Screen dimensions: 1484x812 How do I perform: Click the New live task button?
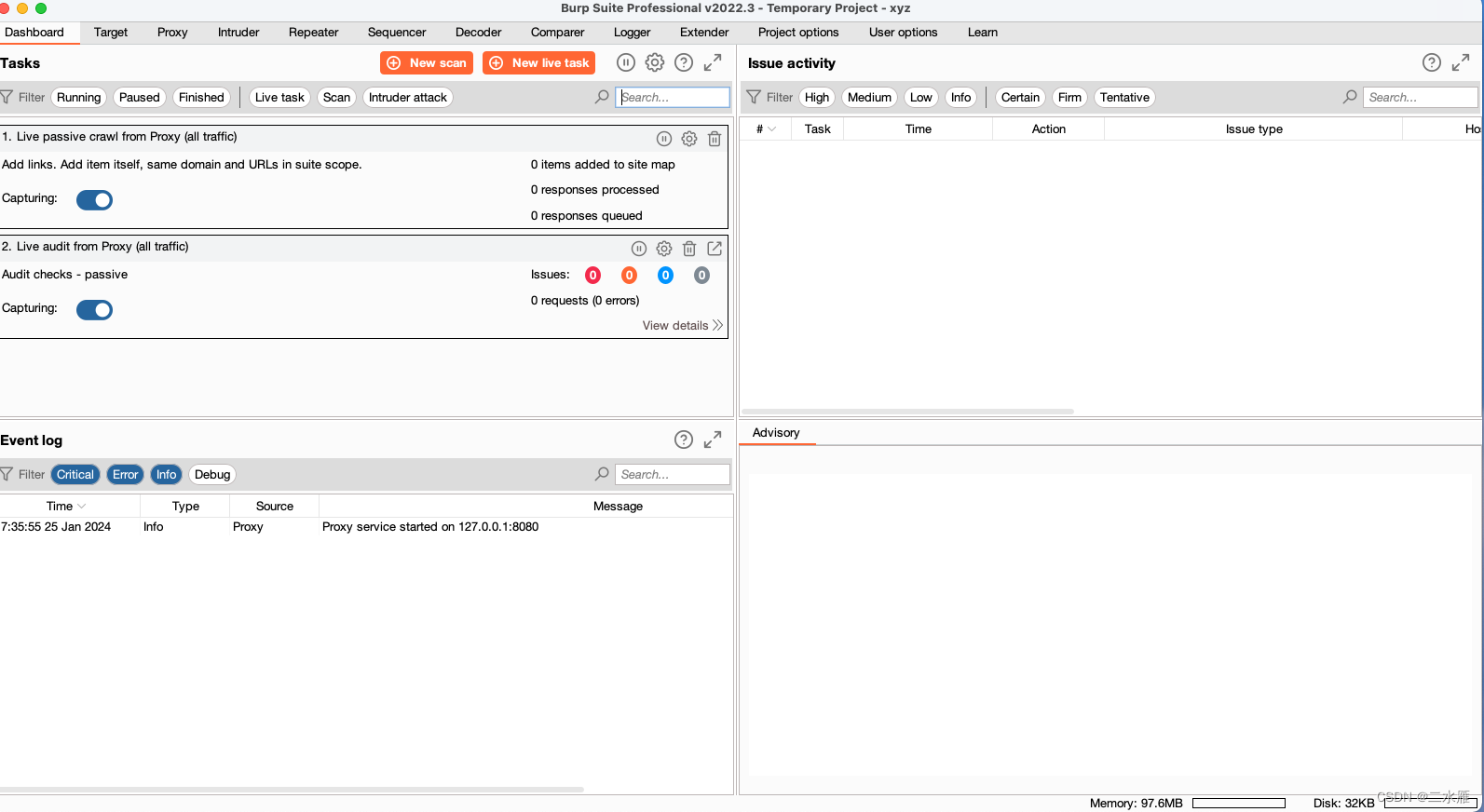click(x=538, y=62)
